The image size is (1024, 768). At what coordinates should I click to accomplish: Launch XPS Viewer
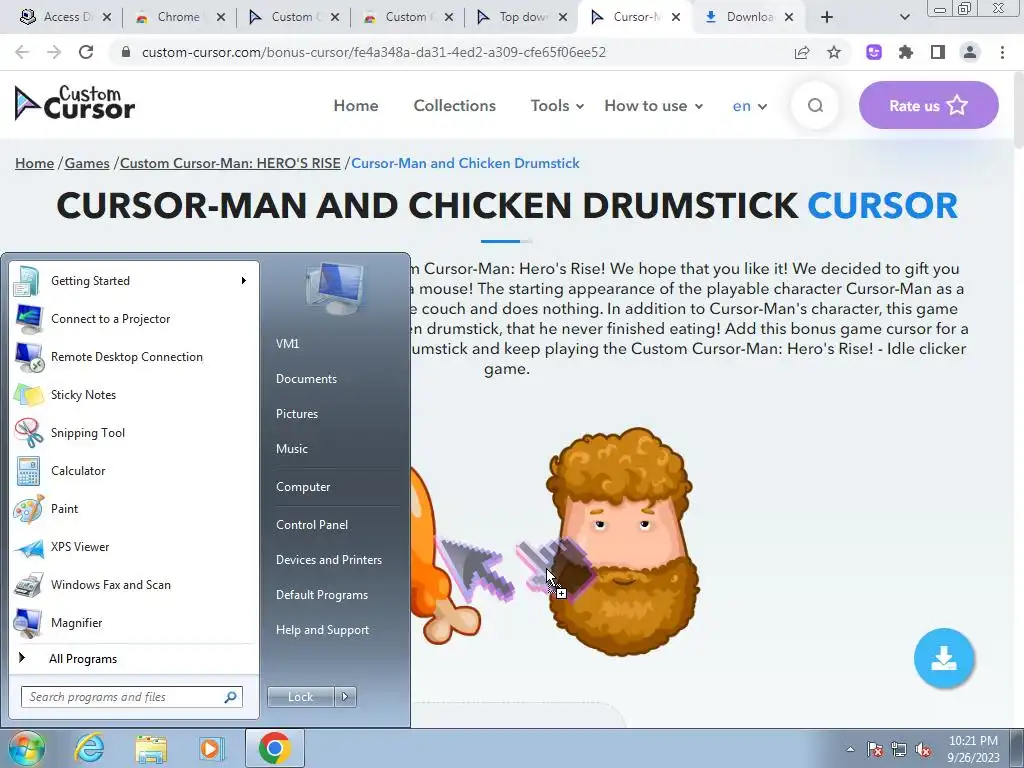pyautogui.click(x=134, y=547)
